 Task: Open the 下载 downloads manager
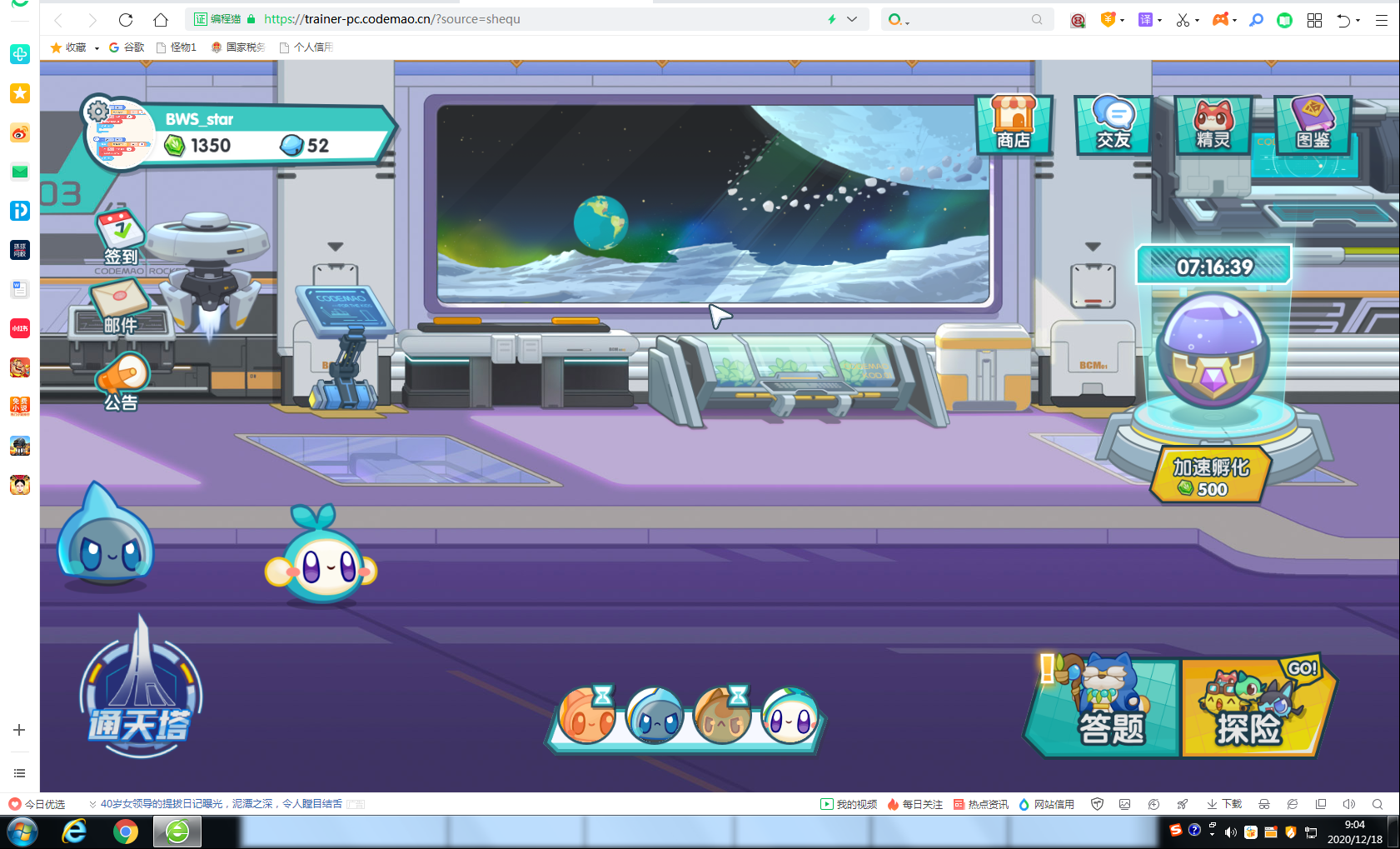coord(1224,804)
